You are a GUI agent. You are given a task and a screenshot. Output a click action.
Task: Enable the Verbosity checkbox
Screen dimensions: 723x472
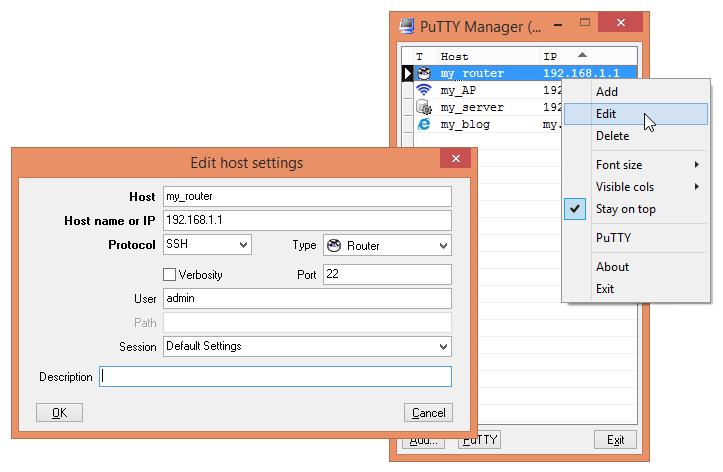(x=169, y=274)
